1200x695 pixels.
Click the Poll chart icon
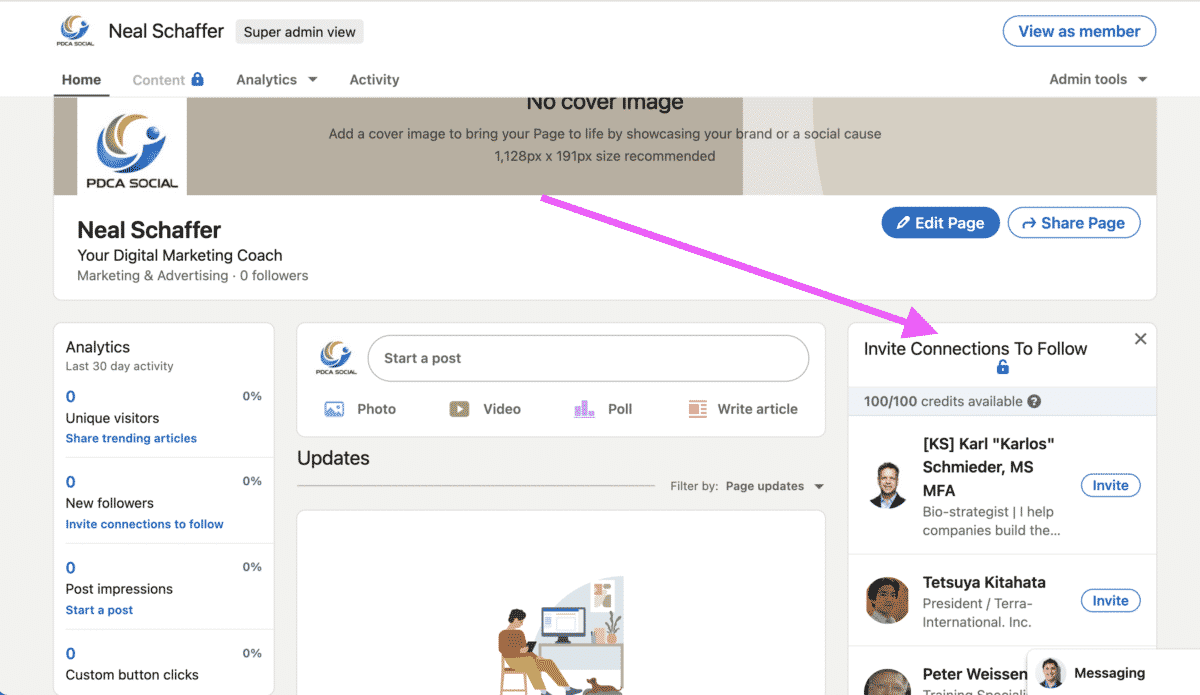pyautogui.click(x=584, y=409)
